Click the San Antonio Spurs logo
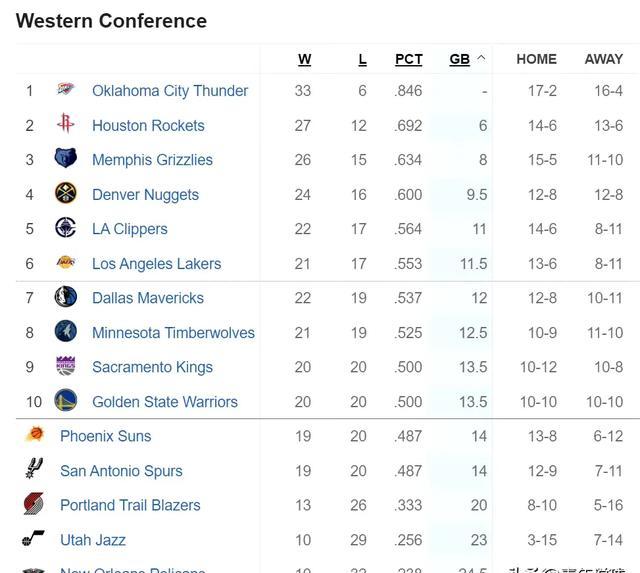 pyautogui.click(x=34, y=471)
